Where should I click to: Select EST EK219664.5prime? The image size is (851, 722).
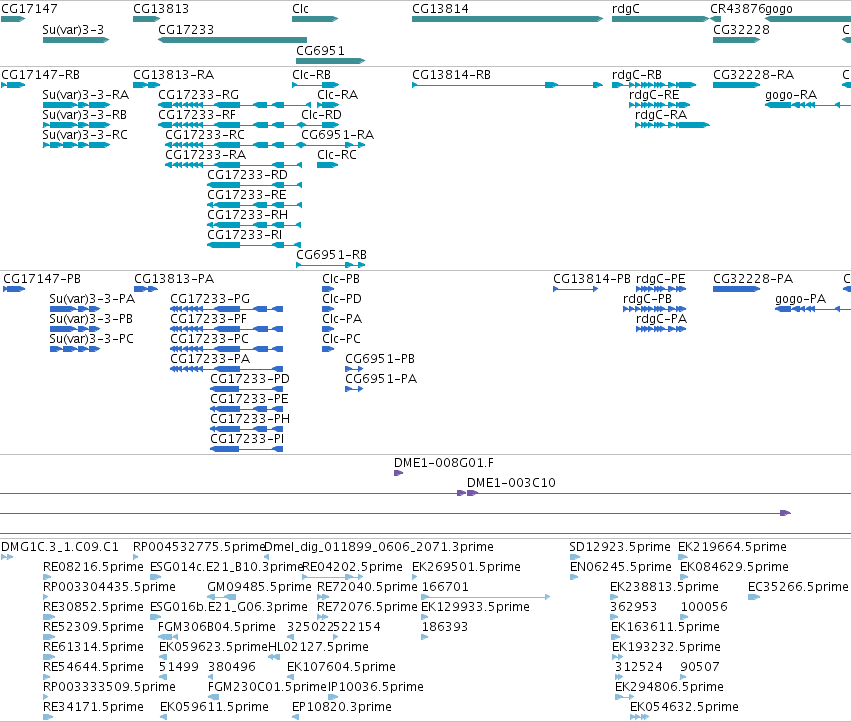pos(683,557)
